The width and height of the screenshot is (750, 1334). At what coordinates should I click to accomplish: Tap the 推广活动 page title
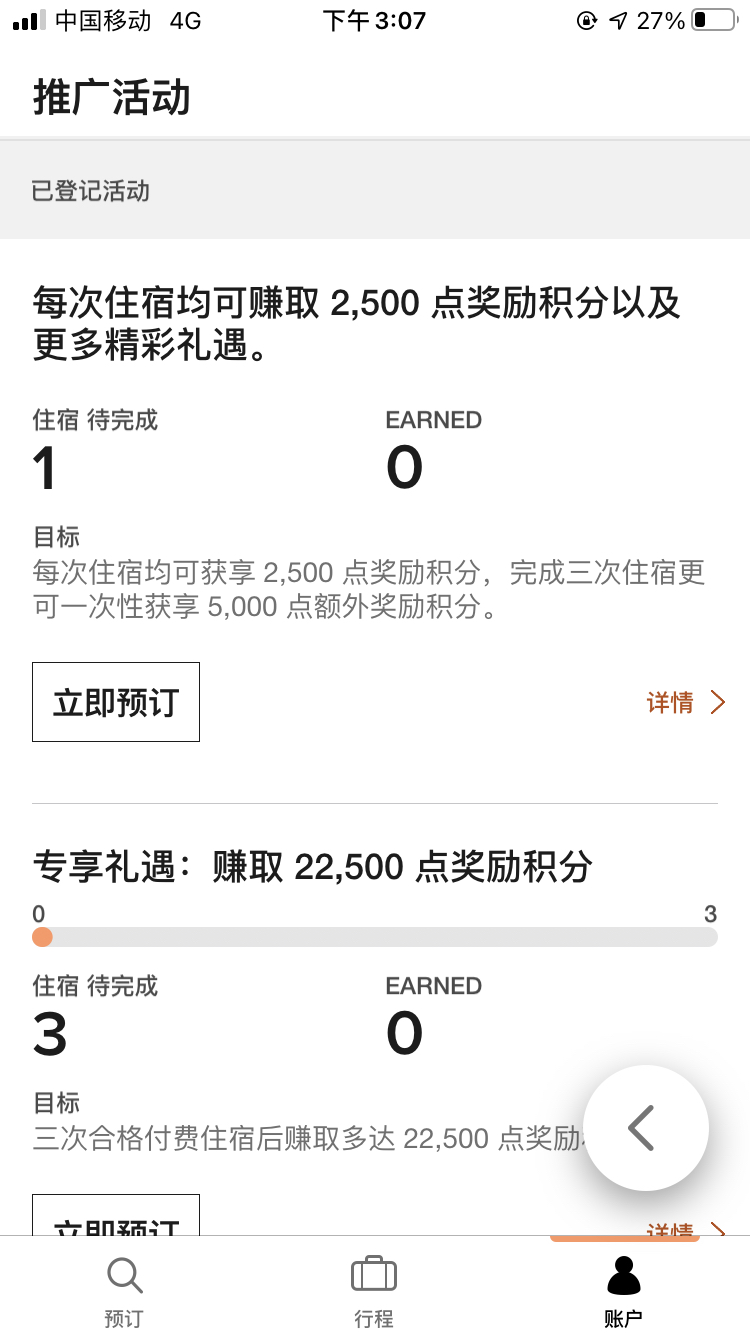pos(112,98)
